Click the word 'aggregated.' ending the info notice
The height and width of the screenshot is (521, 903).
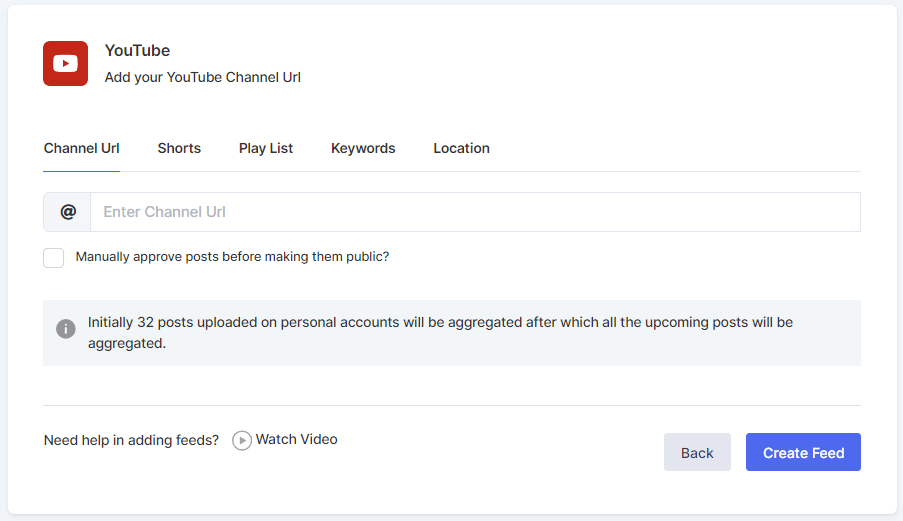[127, 343]
